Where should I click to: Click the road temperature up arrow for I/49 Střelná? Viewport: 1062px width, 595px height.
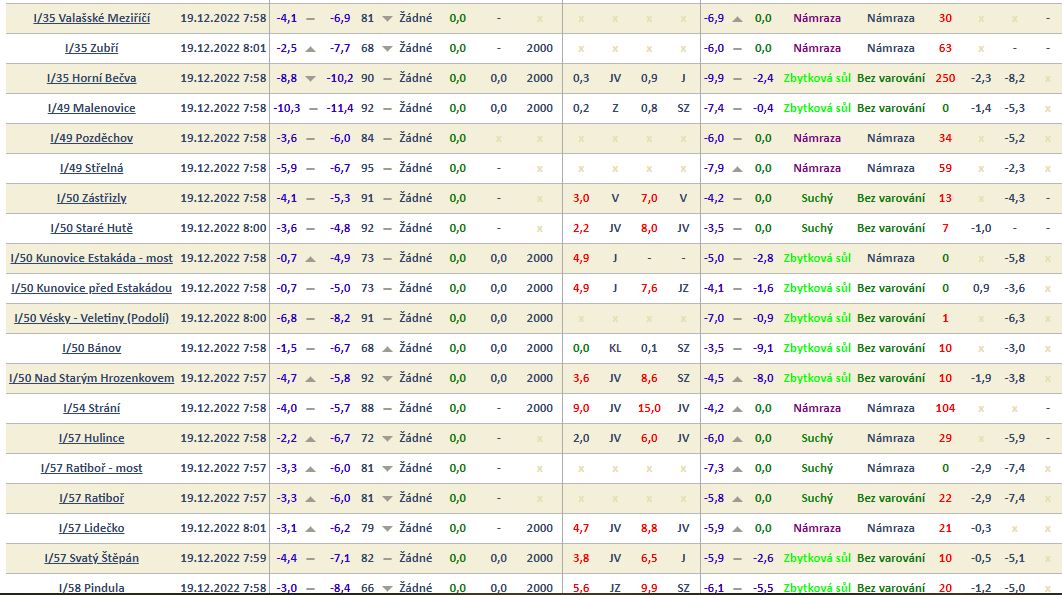coord(738,168)
